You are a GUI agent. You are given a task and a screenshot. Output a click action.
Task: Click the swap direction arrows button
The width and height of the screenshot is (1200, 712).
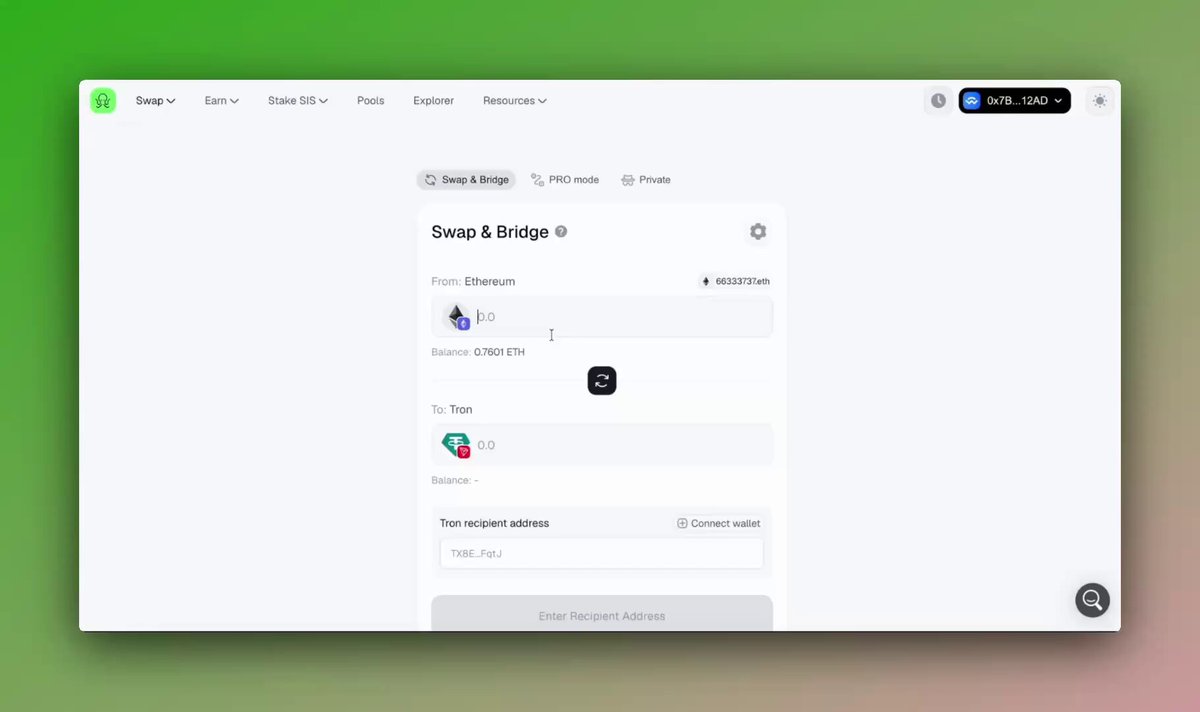[602, 381]
